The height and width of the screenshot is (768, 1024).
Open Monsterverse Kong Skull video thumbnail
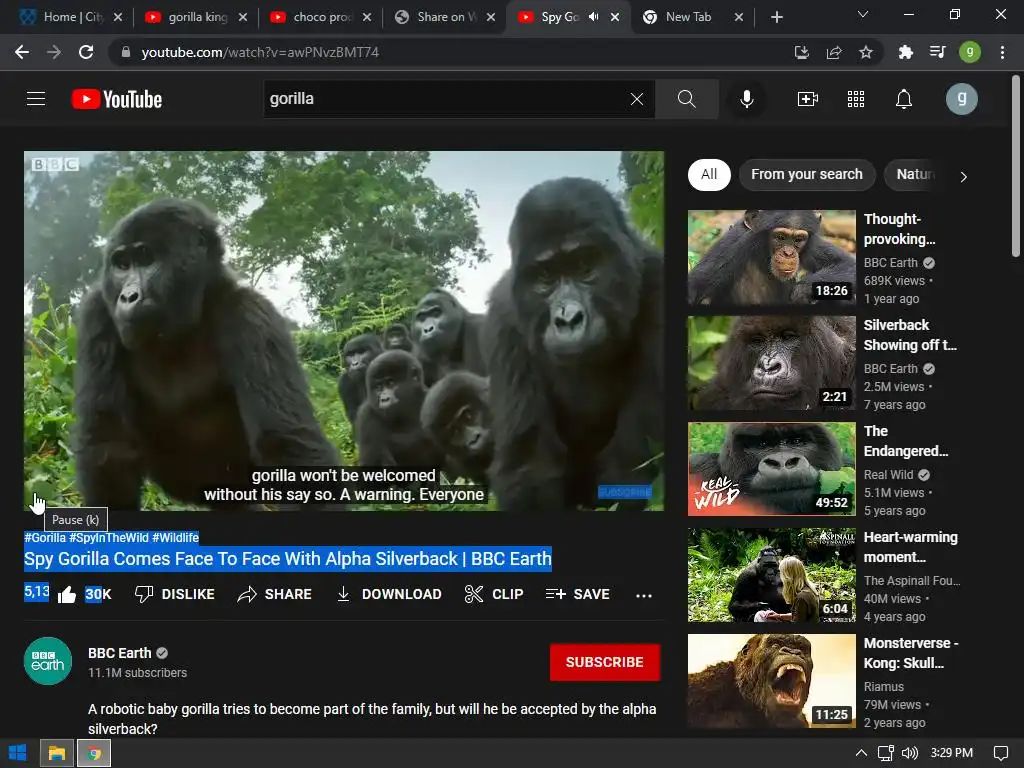pos(771,681)
